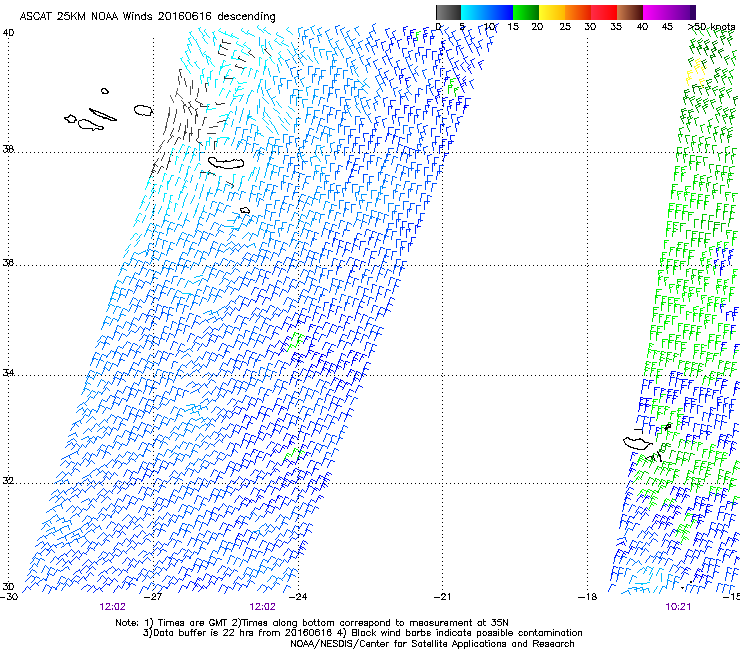Image resolution: width=740 pixels, height=650 pixels.
Task: Click the '10:21' swath time label
Action: 678,607
